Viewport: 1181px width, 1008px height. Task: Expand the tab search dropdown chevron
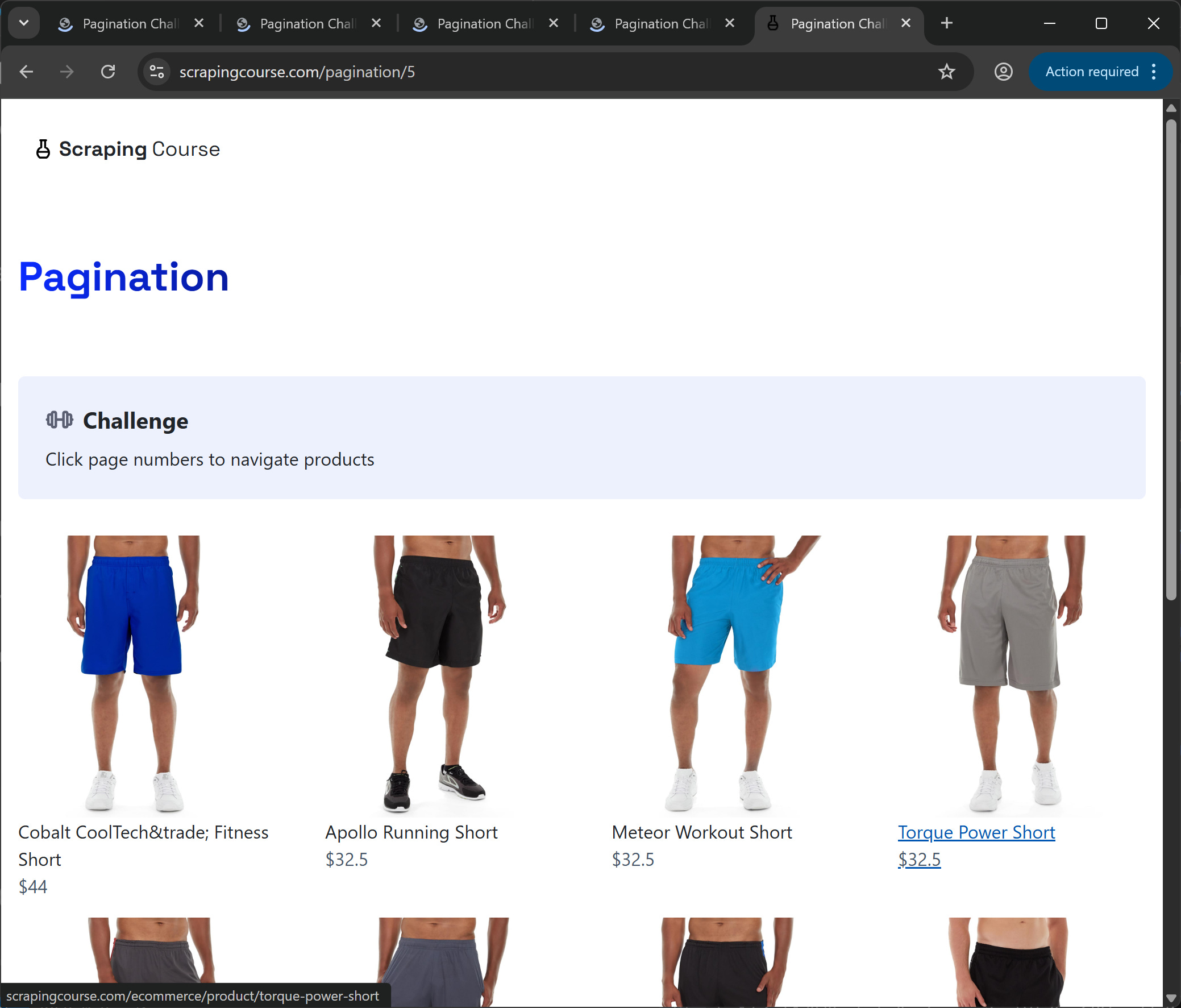click(24, 23)
